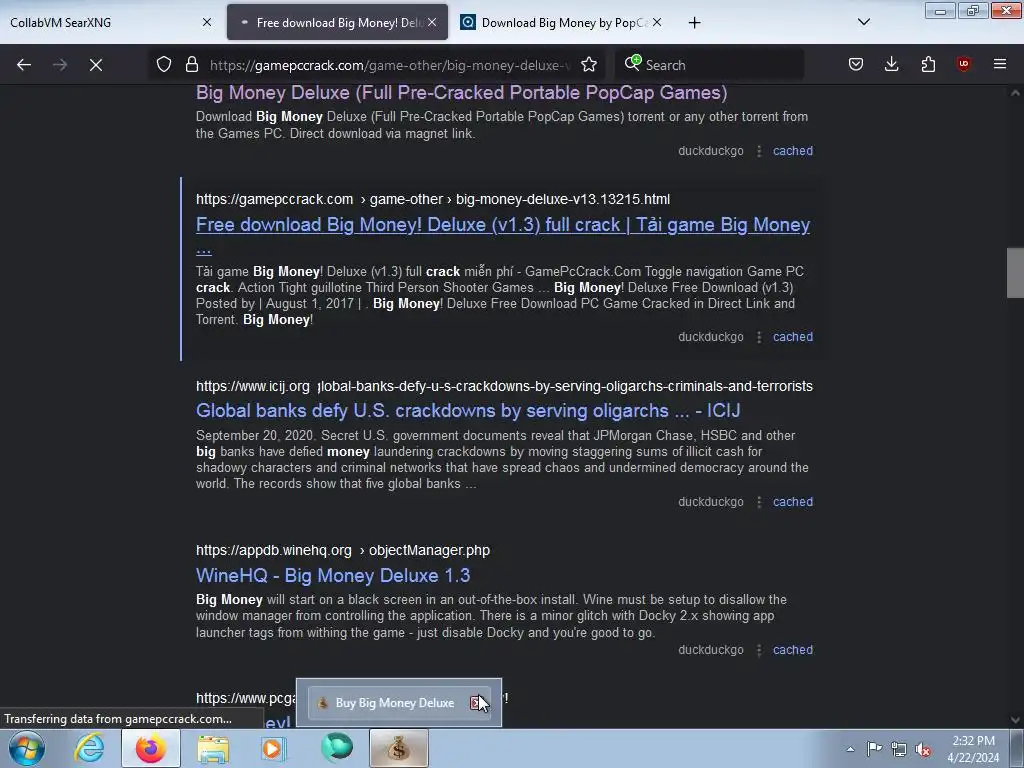Expand options dots for gamepccrack result
1024x768 pixels.
[758, 337]
